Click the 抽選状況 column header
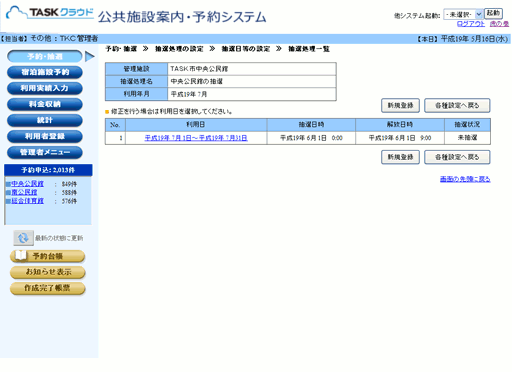Image resolution: width=512 pixels, height=372 pixels. pyautogui.click(x=467, y=125)
